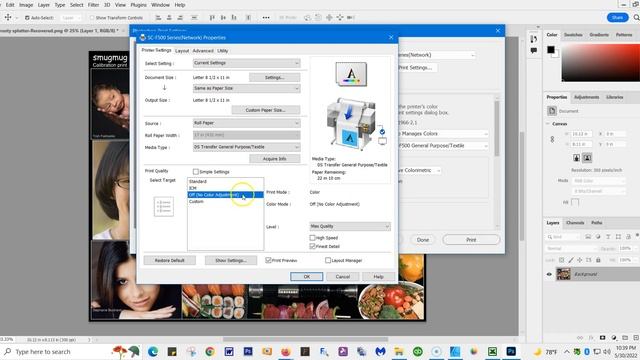Screen dimensions: 640x360
Task: Click the align top edges icon
Action: tap(212, 18)
